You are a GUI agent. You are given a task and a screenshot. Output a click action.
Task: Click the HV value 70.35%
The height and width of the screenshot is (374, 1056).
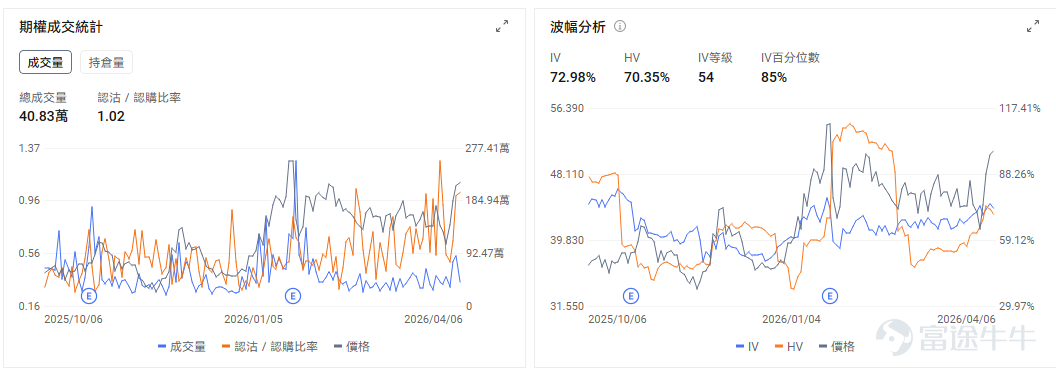(x=647, y=77)
